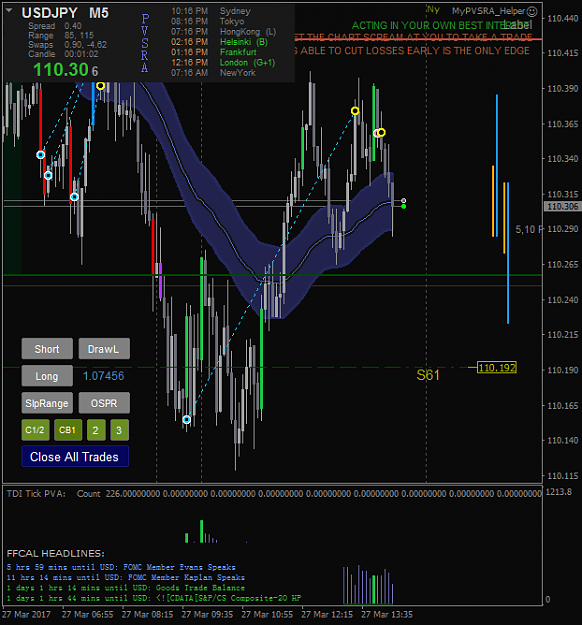The image size is (582, 625).
Task: Click the 110.306 current price tag
Action: coord(562,206)
